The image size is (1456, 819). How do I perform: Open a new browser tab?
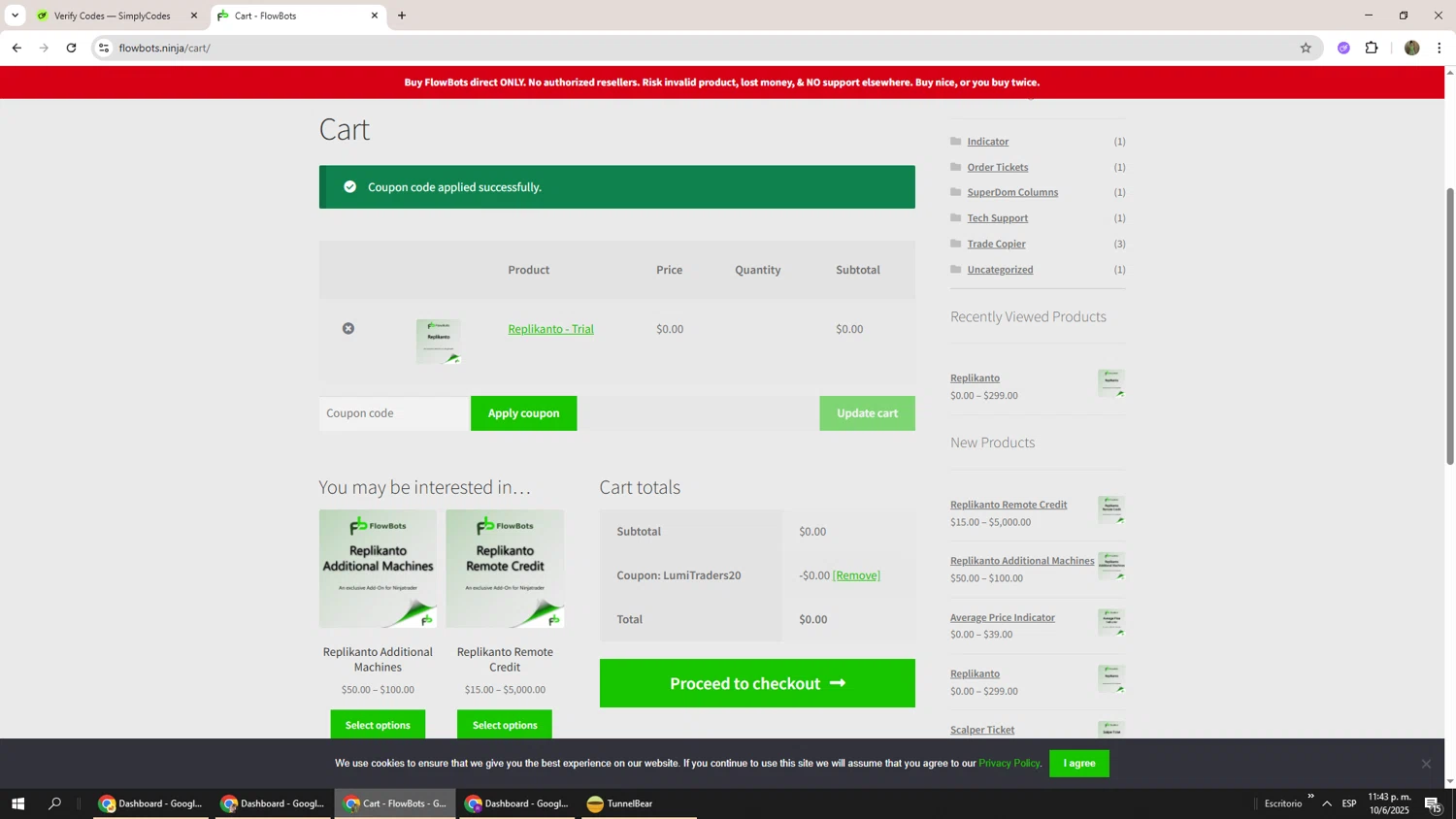tap(402, 16)
